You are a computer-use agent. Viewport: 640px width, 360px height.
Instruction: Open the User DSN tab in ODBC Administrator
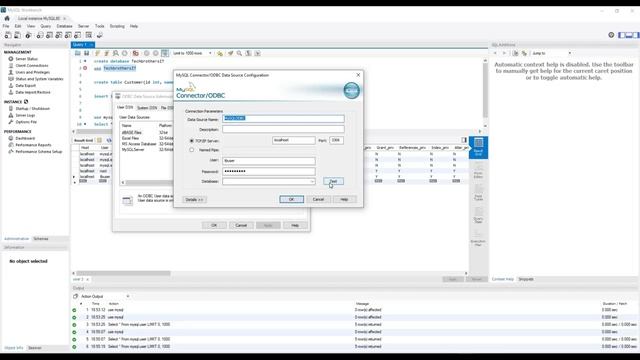tap(125, 107)
